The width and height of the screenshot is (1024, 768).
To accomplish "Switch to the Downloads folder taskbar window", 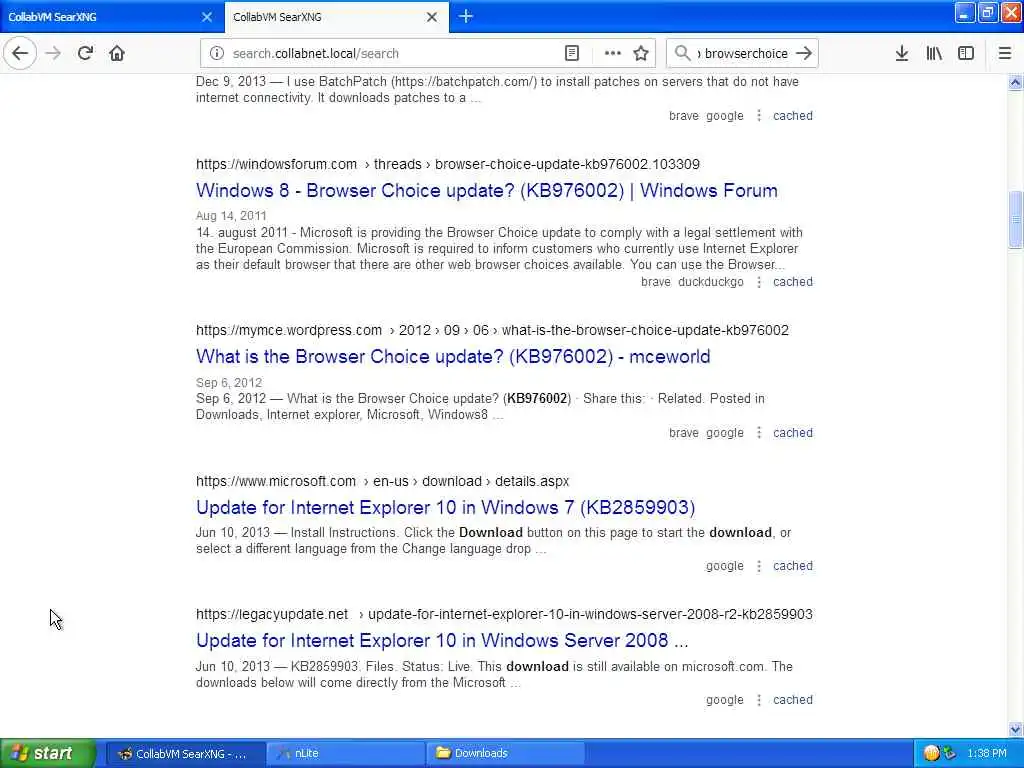I will tap(505, 754).
